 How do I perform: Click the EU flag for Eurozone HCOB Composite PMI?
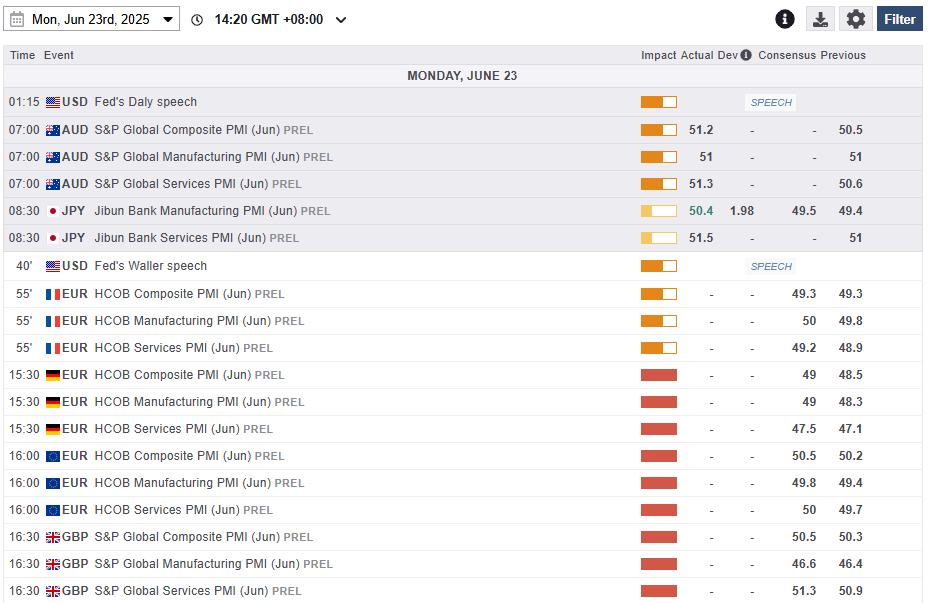tap(52, 456)
